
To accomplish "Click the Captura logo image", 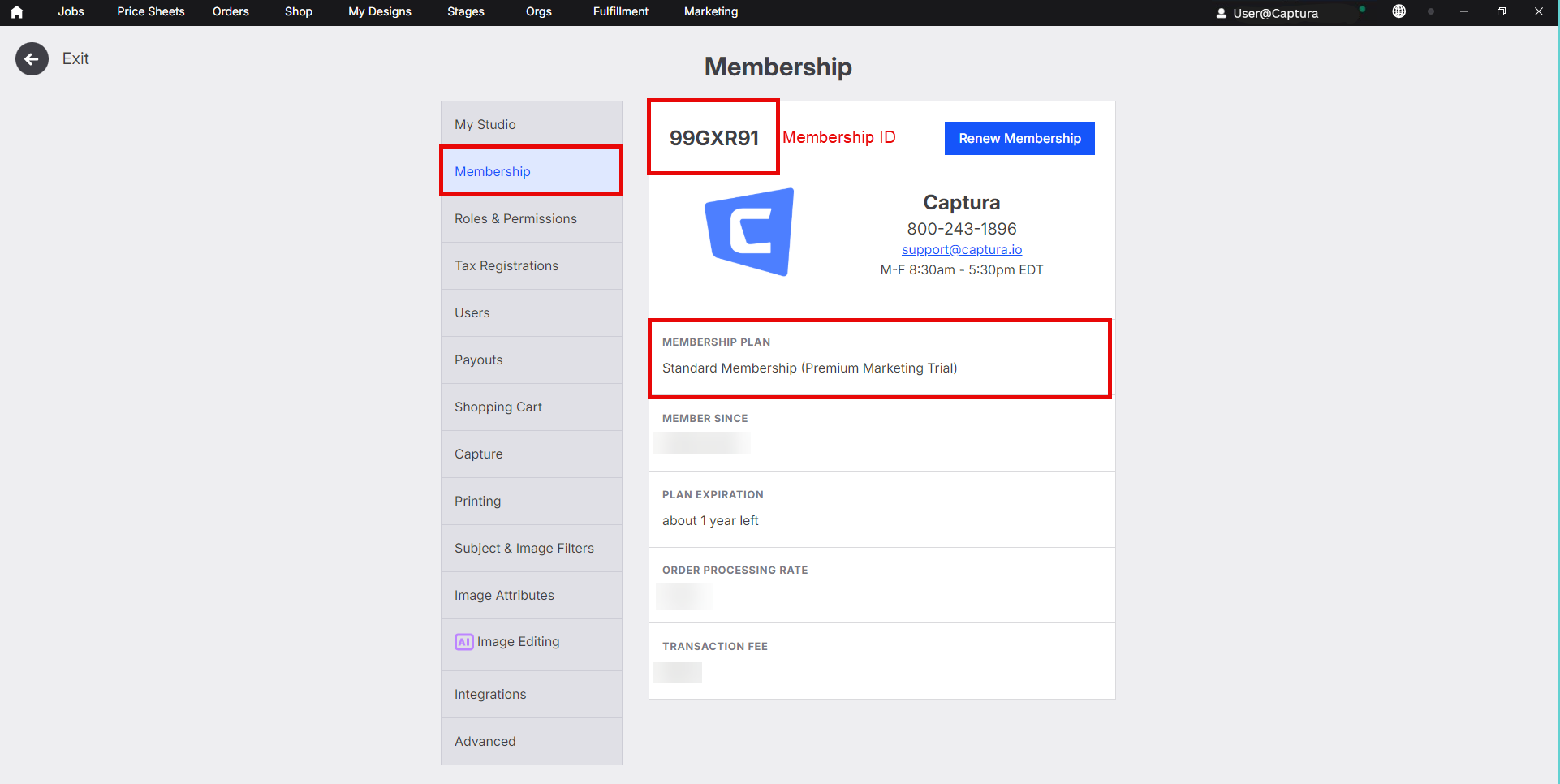I will point(749,232).
